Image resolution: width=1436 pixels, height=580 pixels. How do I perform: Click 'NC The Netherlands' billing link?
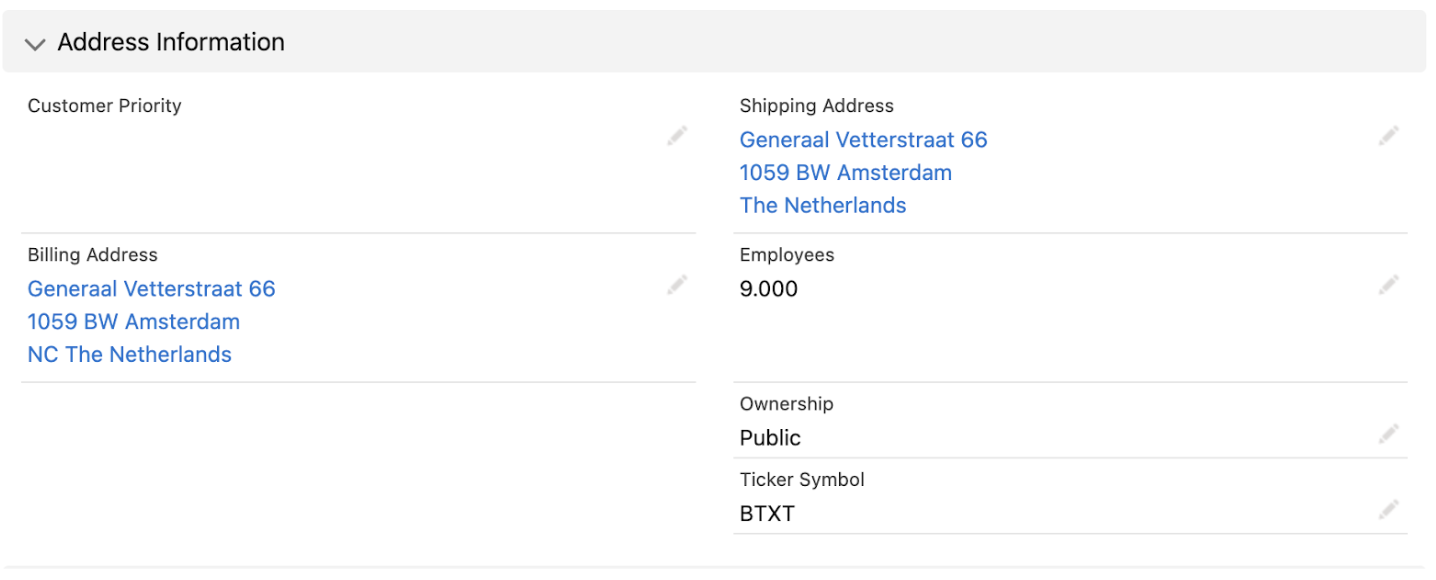point(129,354)
